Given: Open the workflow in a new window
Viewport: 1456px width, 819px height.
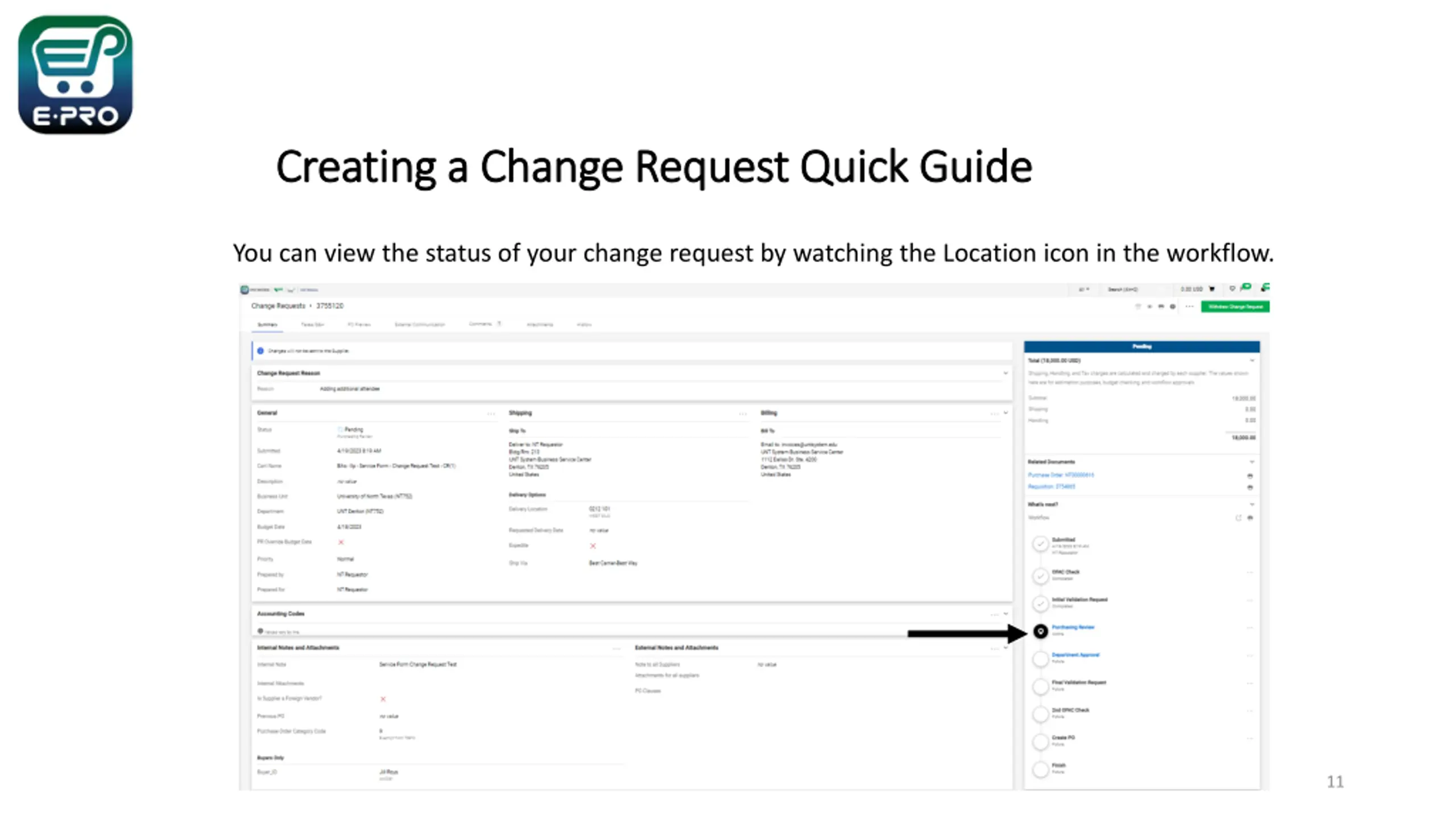Looking at the screenshot, I should 1238,518.
